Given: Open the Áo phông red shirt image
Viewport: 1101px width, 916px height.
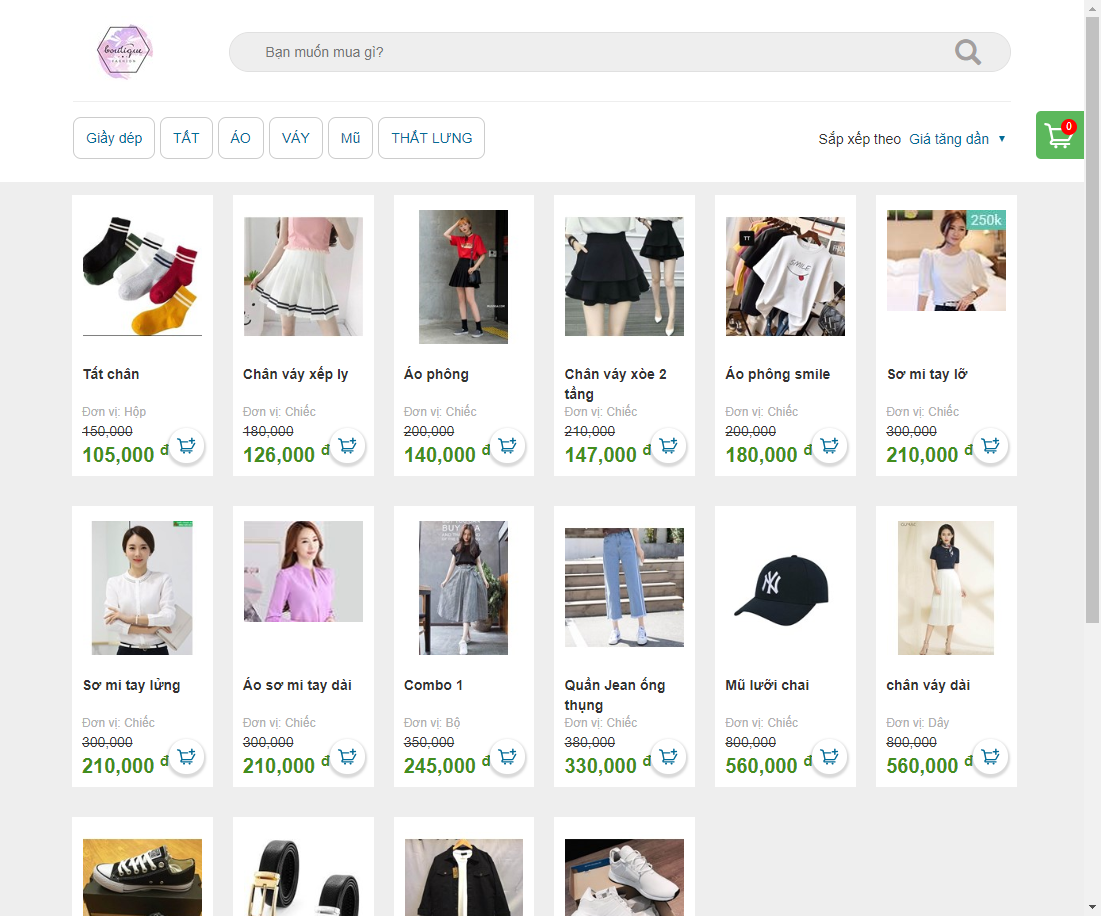Looking at the screenshot, I should click(463, 277).
